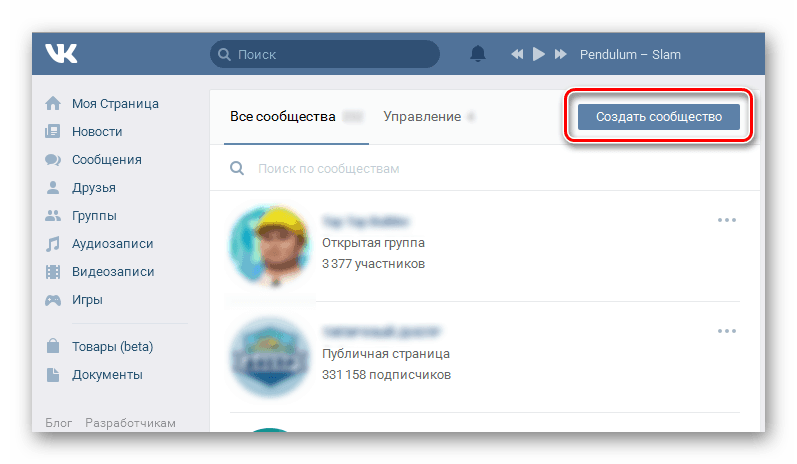
Task: Click the people icon beside Группы
Action: [53, 215]
